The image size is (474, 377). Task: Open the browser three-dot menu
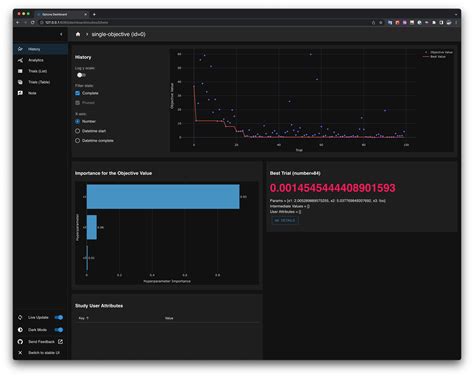click(x=456, y=22)
